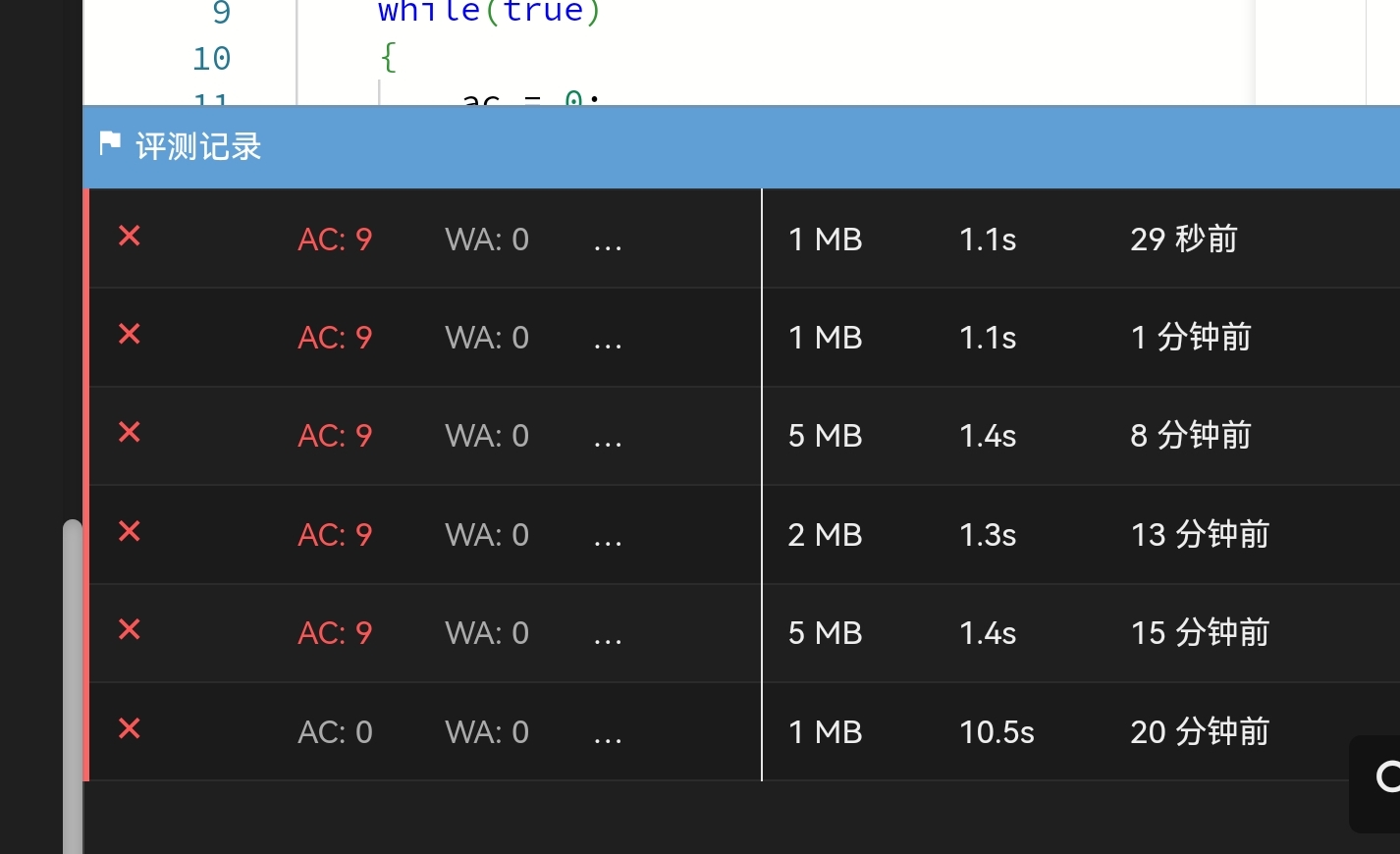Click the round icon button at bottom right

pyautogui.click(x=1386, y=778)
